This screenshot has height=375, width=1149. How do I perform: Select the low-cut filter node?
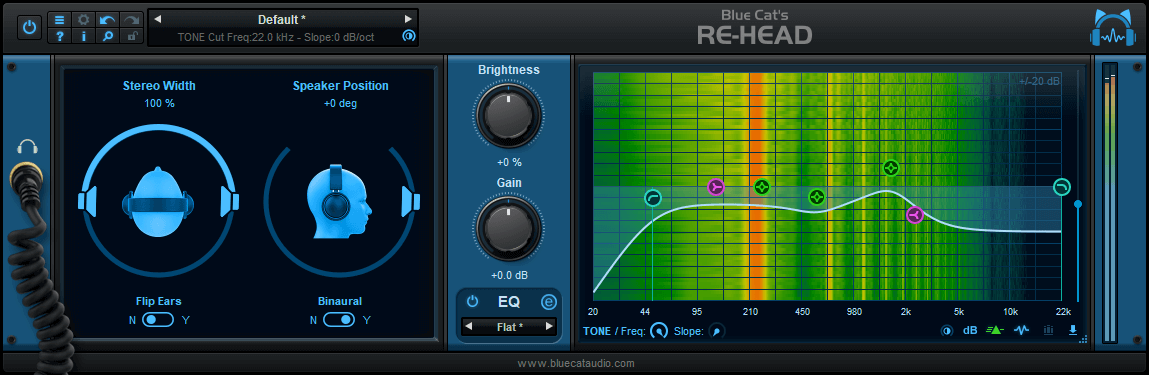click(x=653, y=198)
